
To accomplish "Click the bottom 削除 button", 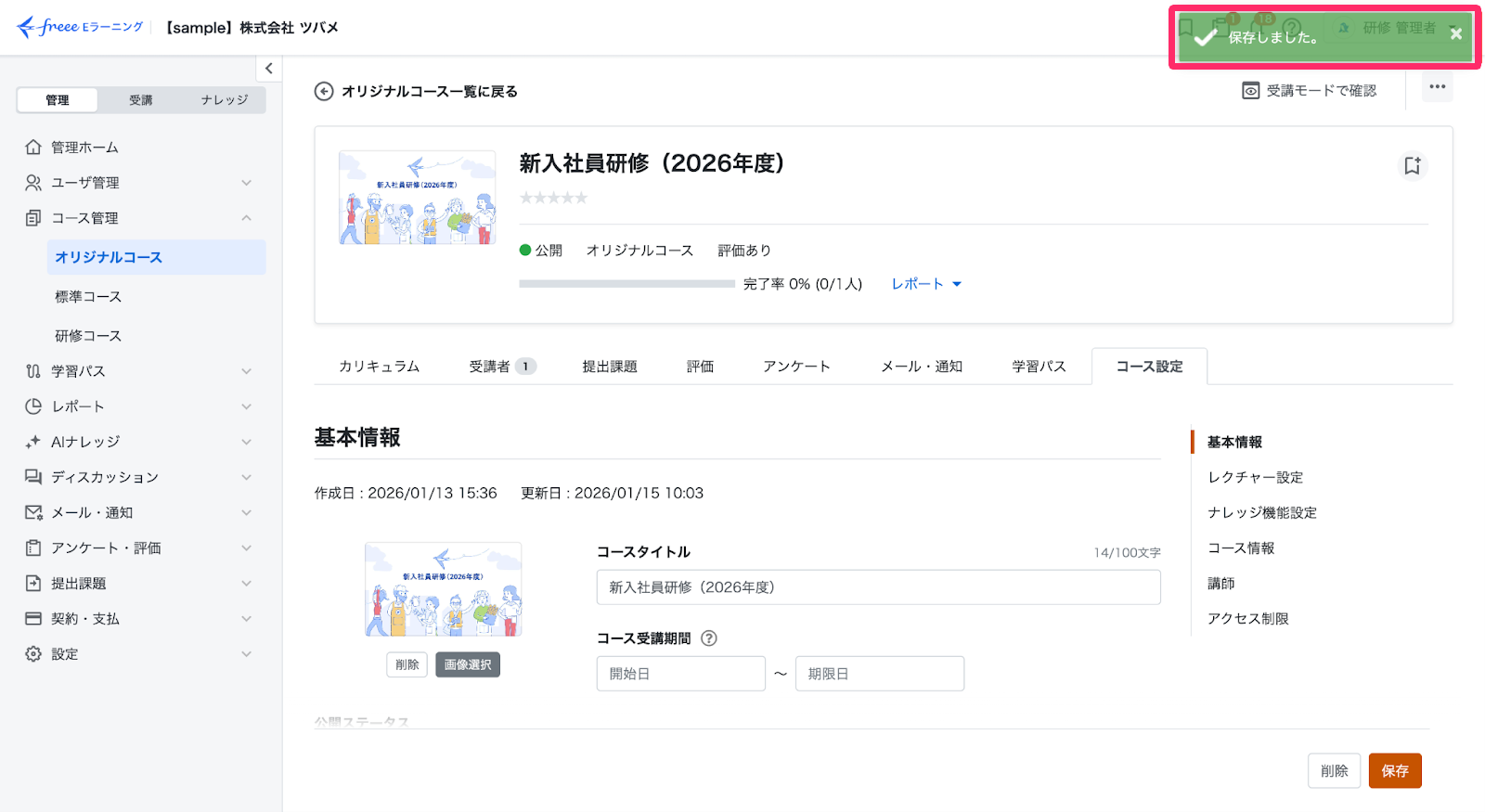I will click(1334, 770).
